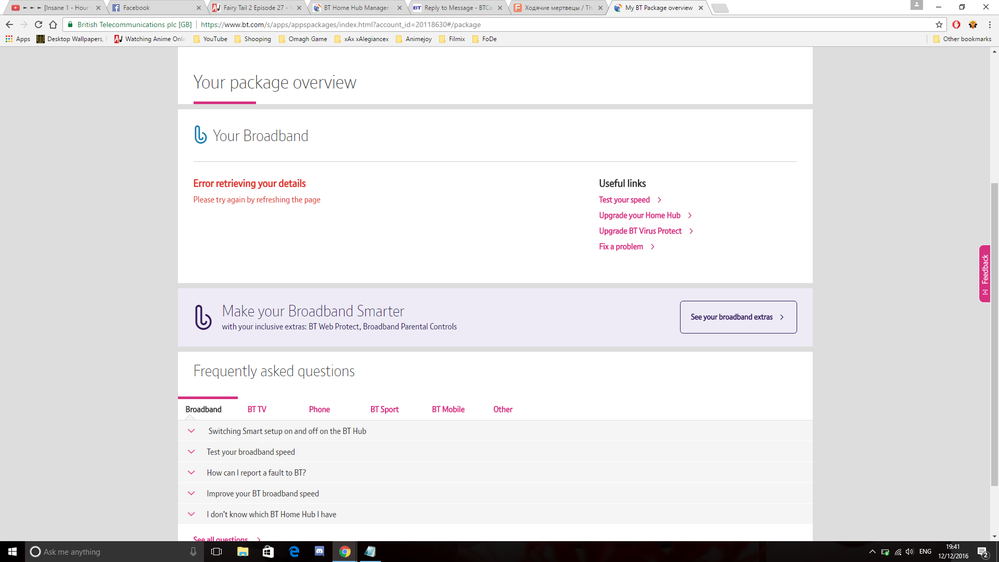Open the Apps bookmarks shortcut
This screenshot has width=999, height=562.
(18, 39)
